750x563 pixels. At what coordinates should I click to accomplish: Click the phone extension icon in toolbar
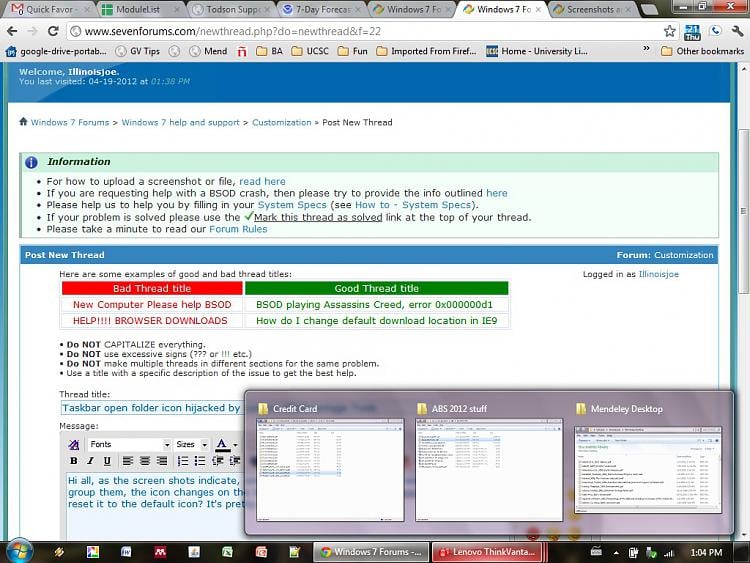(715, 32)
